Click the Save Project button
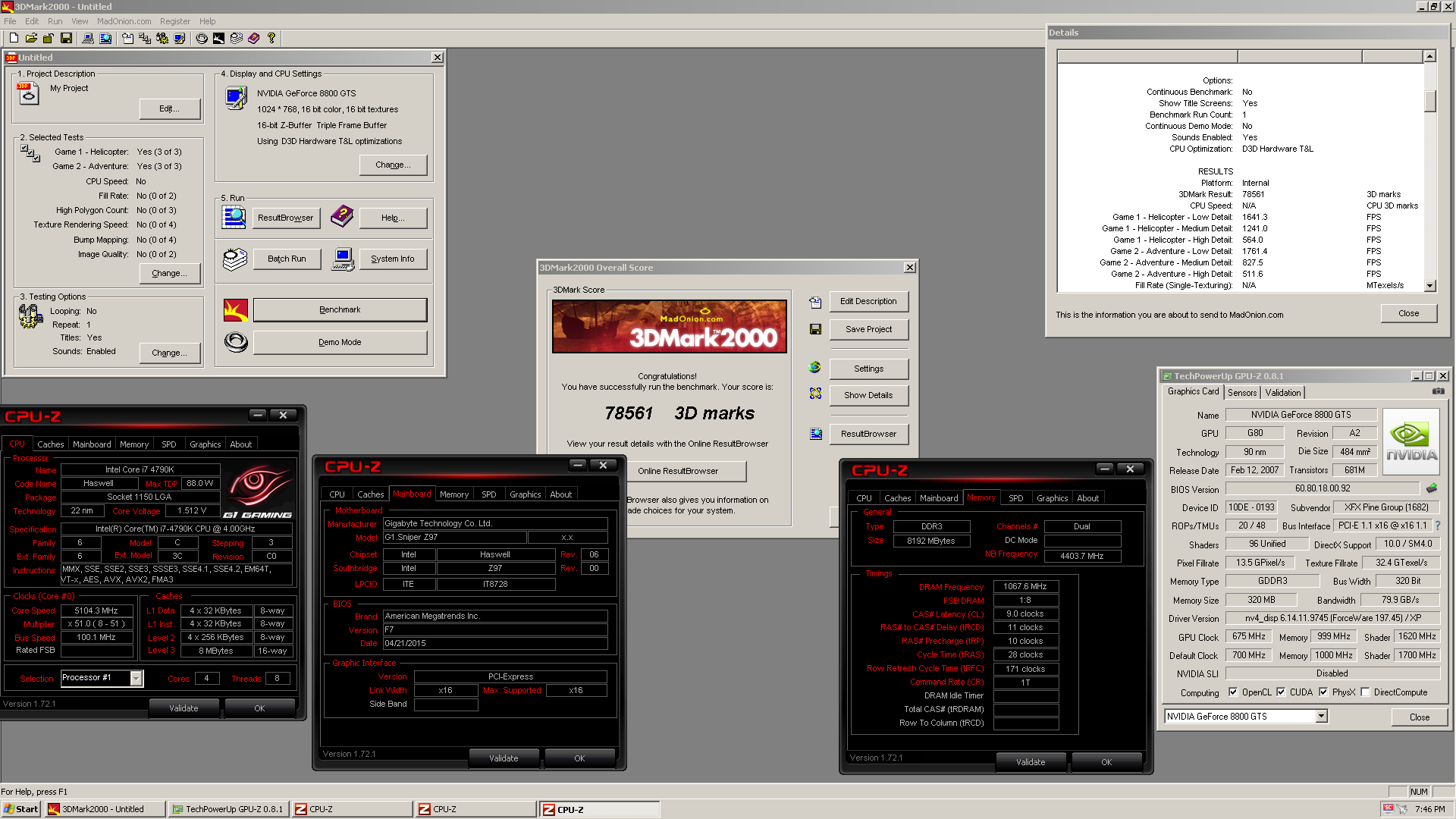 (868, 329)
